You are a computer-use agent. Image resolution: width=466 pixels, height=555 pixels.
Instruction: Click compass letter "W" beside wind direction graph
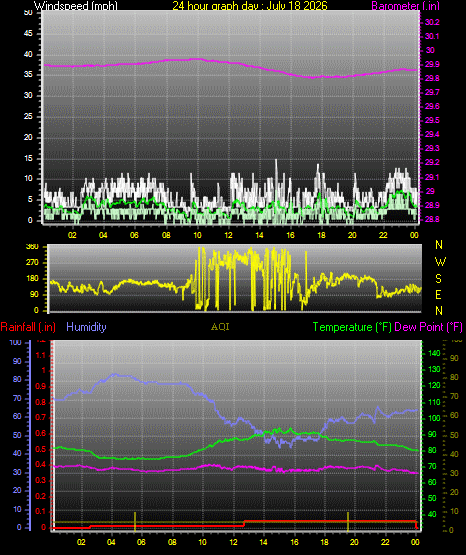440,262
